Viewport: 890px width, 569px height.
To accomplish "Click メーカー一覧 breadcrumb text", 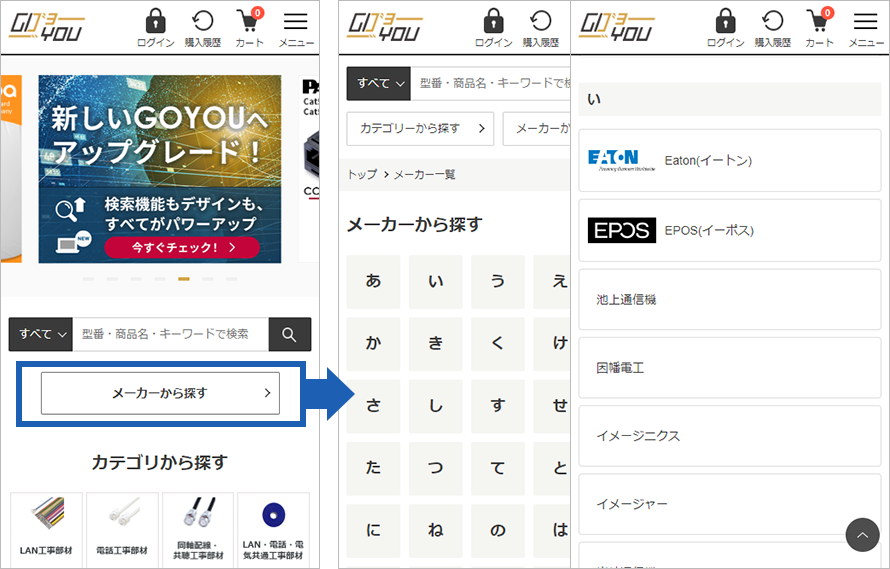I will coord(425,174).
